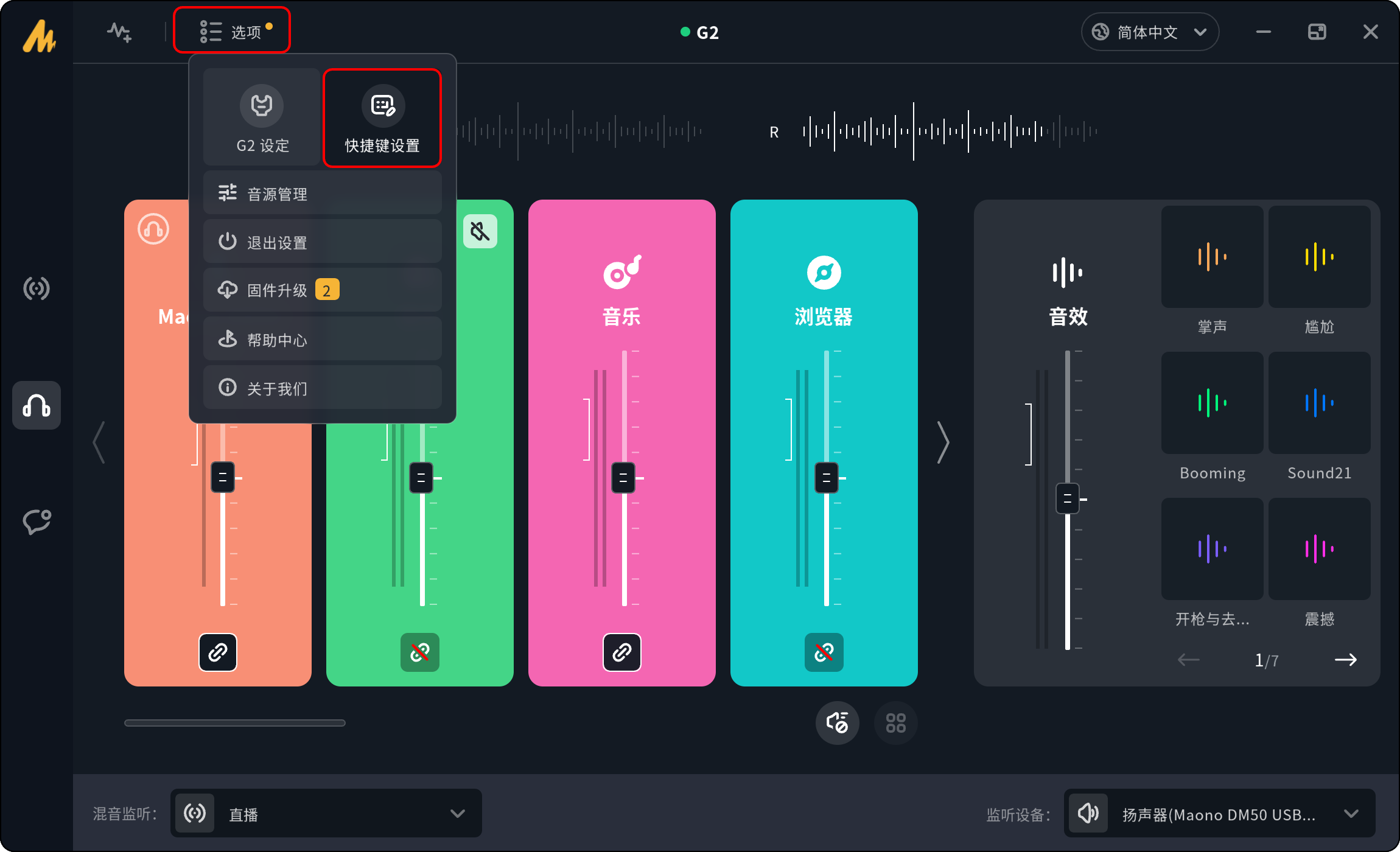Open 快捷键设置 shortcut settings
1400x852 pixels.
click(382, 117)
